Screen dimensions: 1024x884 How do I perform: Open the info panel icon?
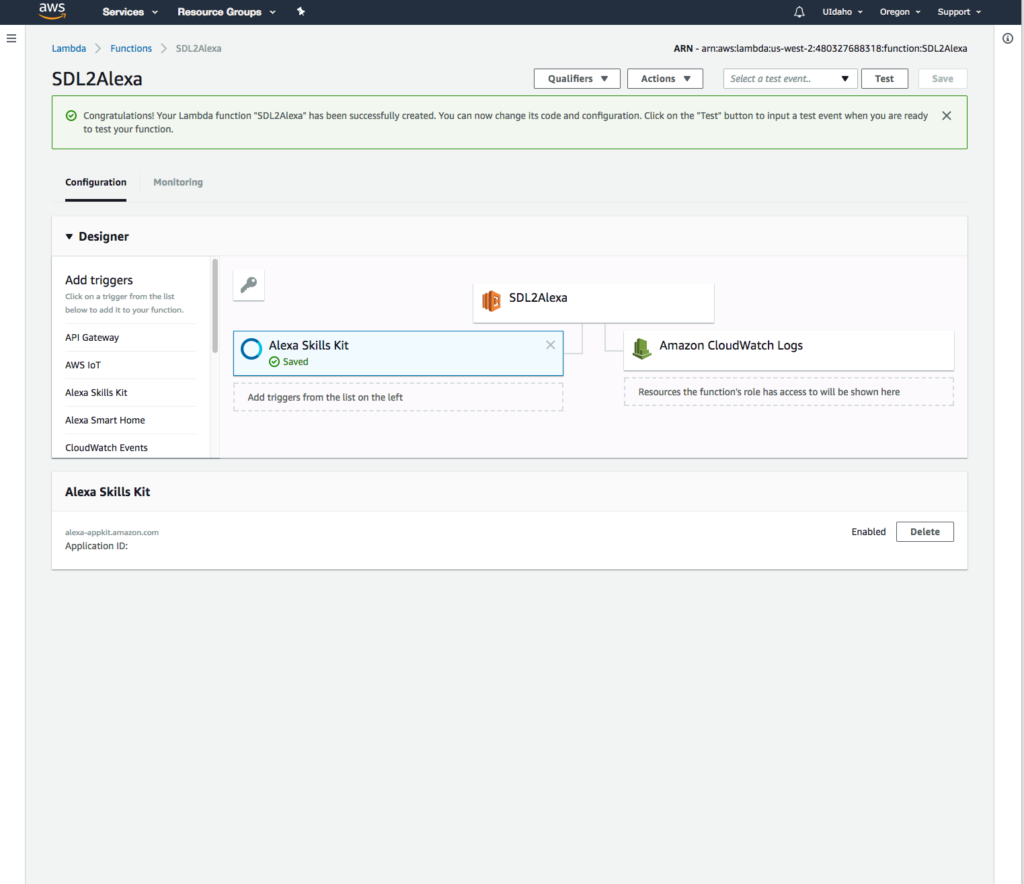point(1008,39)
